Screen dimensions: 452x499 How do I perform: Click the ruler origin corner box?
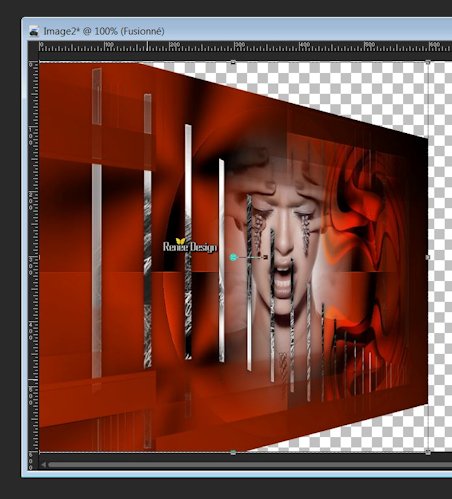[34, 46]
